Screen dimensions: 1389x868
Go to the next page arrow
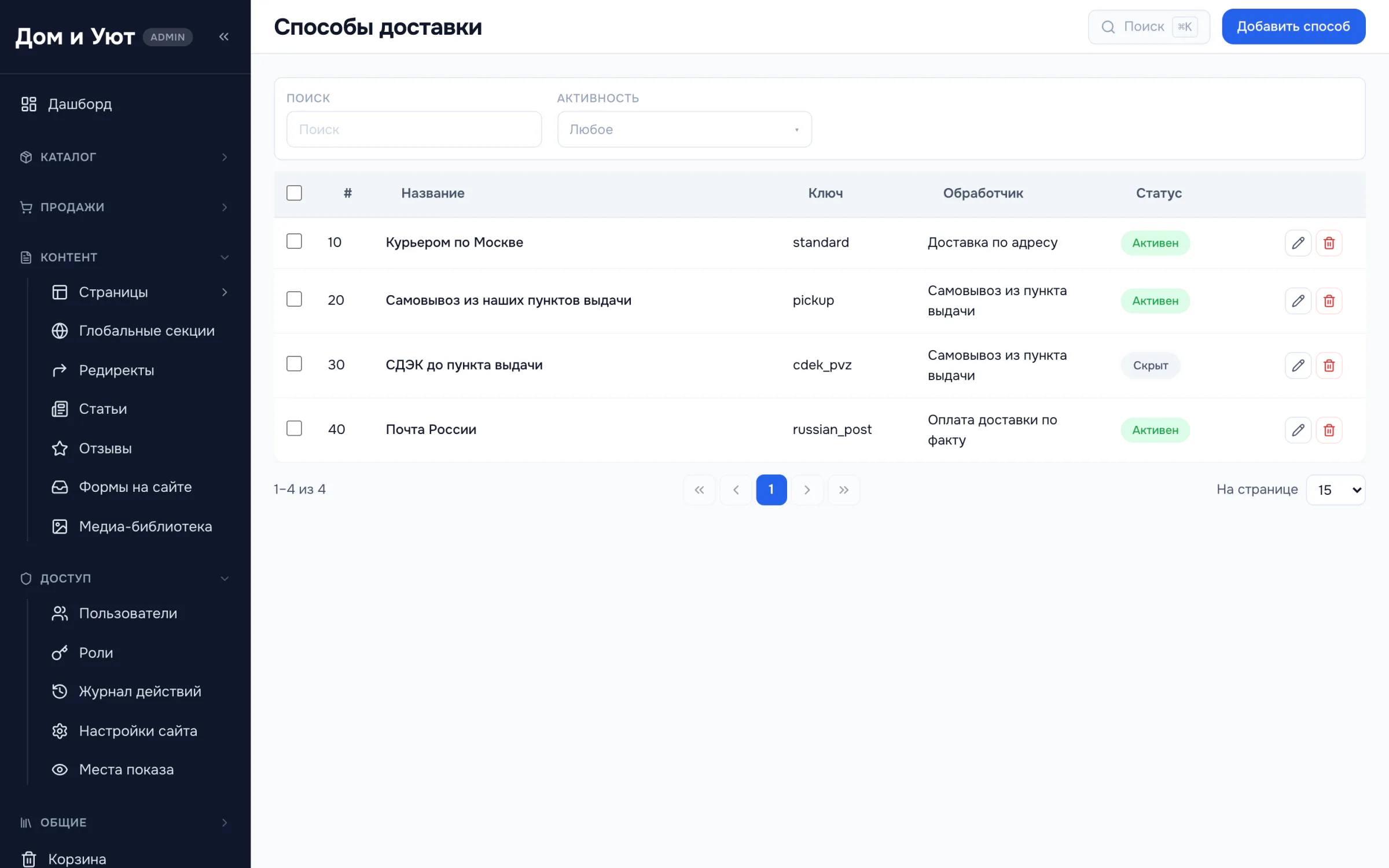click(807, 490)
